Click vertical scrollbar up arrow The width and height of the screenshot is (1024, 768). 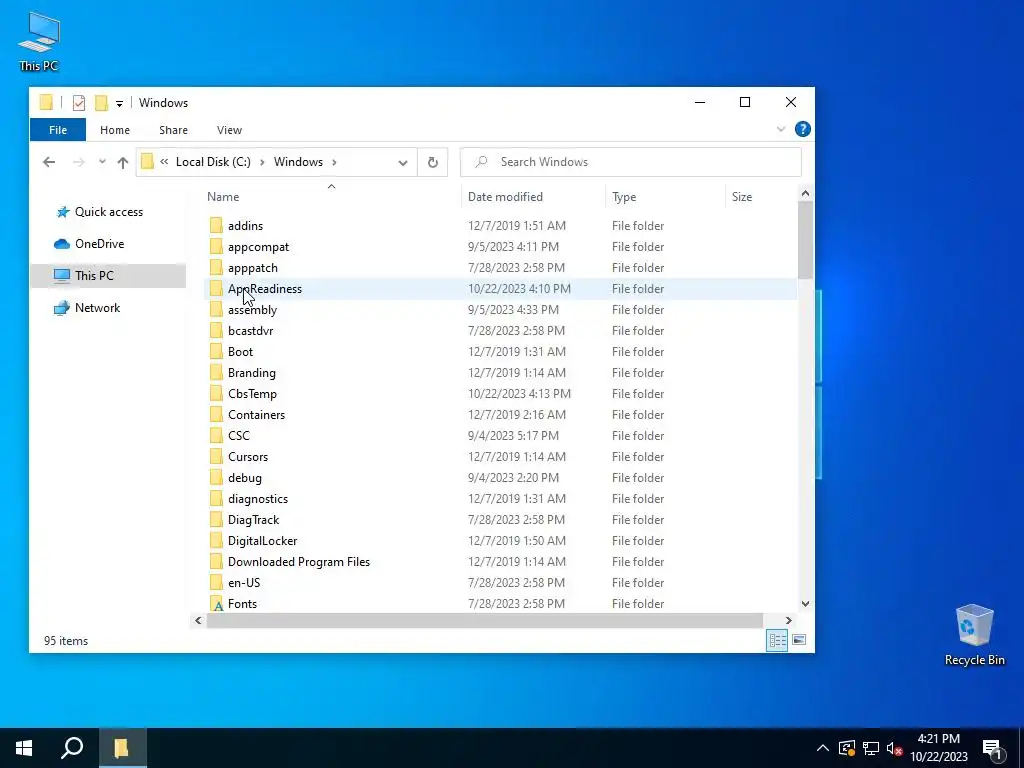point(805,193)
